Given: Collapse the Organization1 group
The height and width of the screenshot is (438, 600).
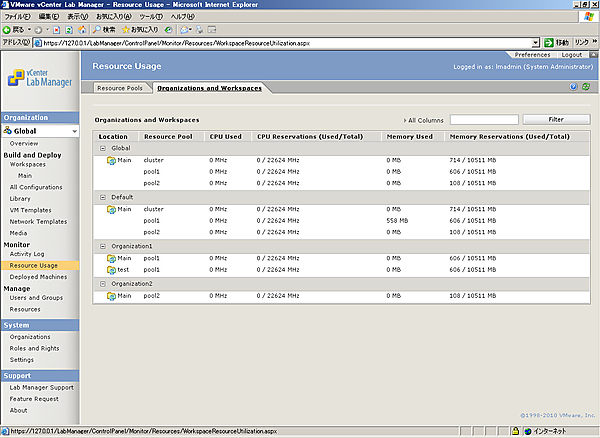Looking at the screenshot, I should [102, 245].
